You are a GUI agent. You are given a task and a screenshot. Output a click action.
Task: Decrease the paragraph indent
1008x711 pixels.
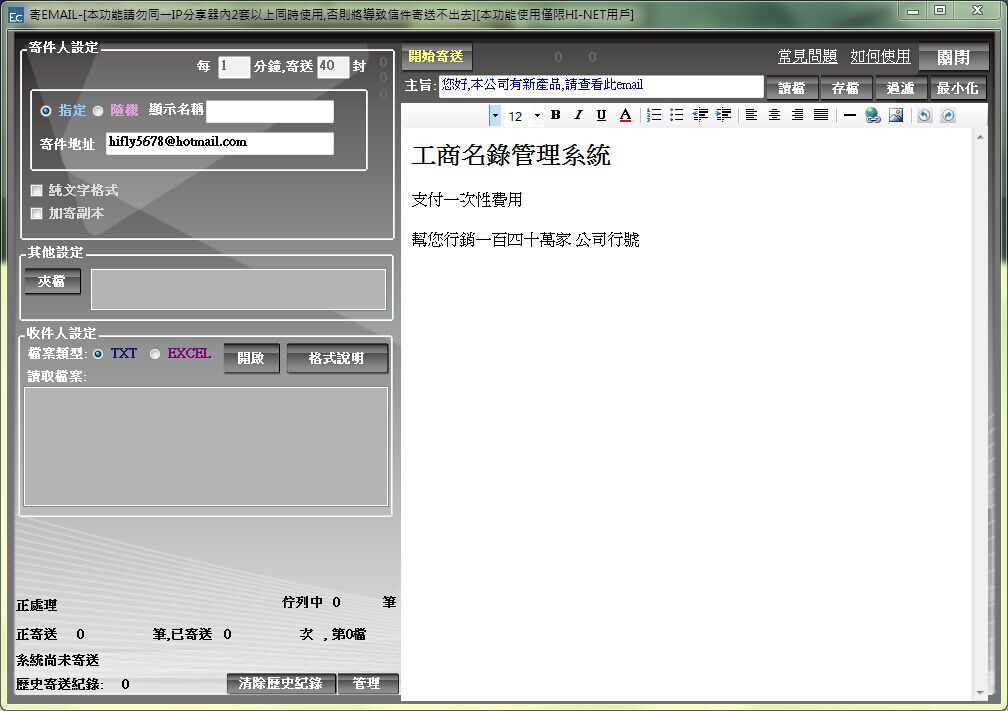700,115
